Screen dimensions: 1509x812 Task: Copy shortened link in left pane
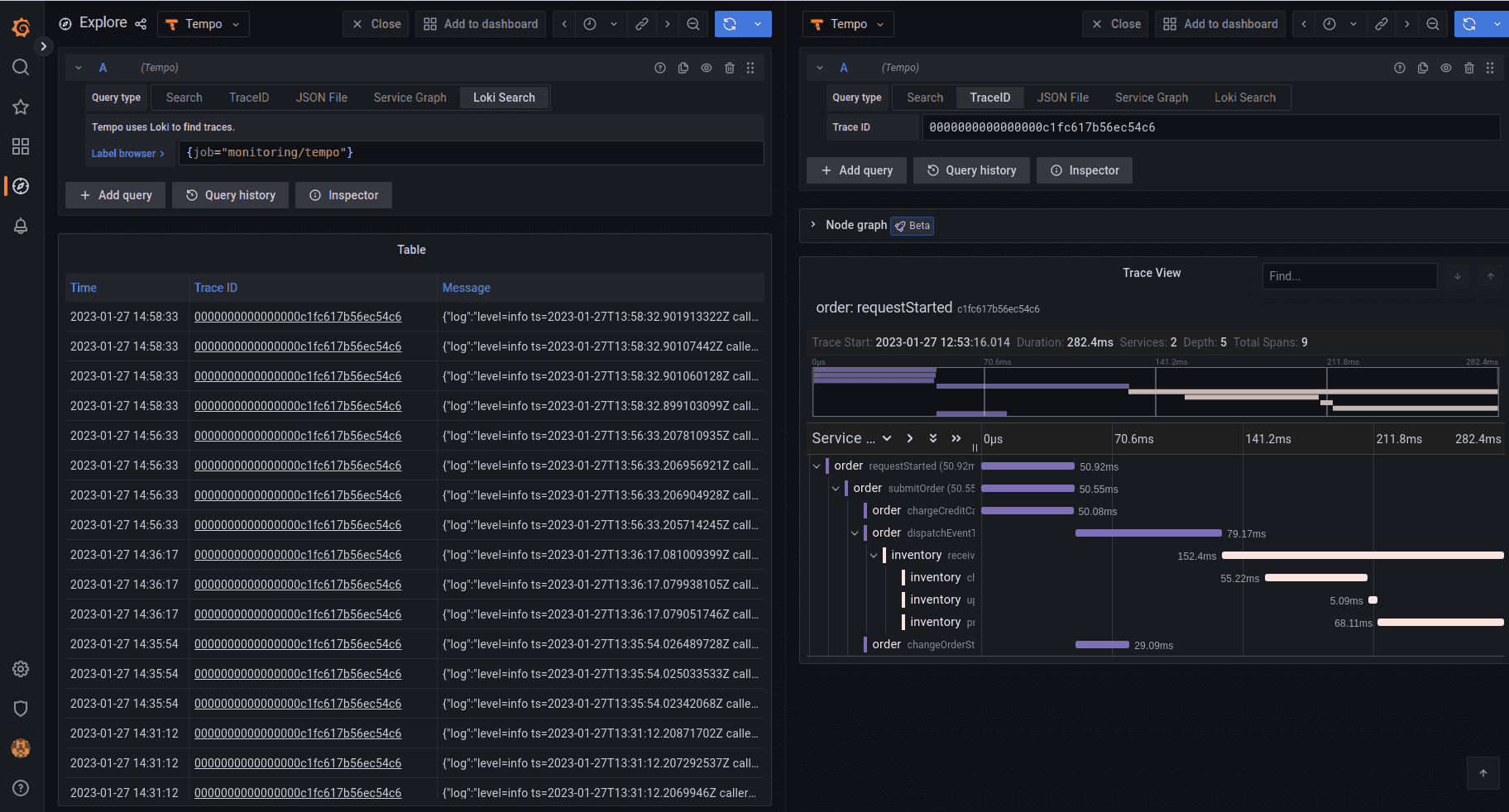click(642, 24)
